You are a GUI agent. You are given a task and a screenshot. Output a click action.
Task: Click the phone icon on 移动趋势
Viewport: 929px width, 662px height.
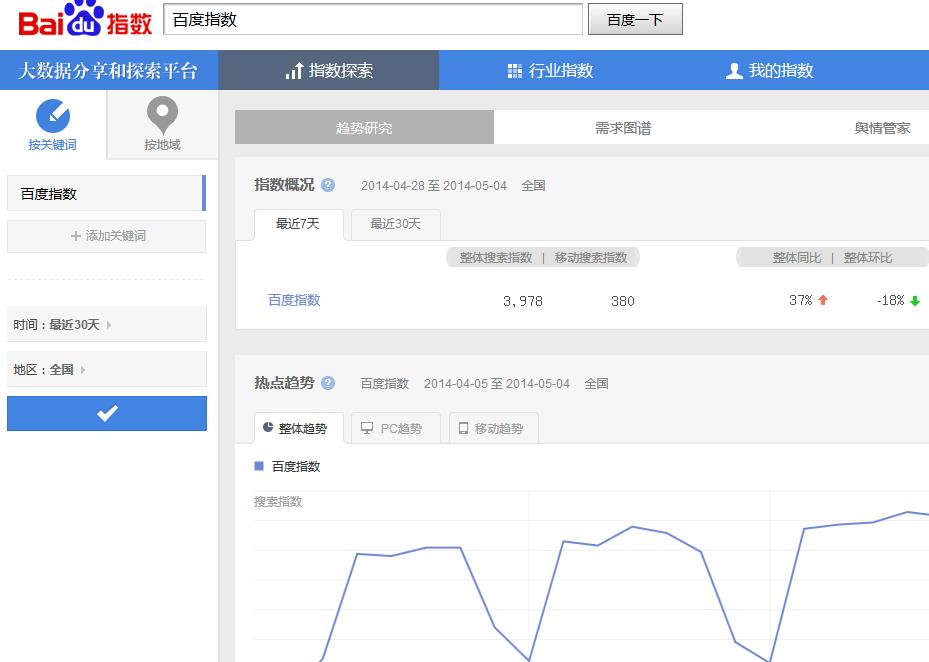point(463,428)
